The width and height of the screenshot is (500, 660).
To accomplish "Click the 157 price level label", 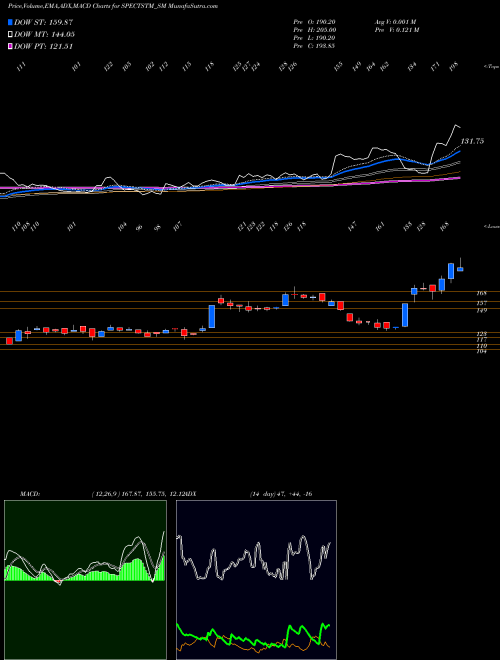I will tap(482, 303).
